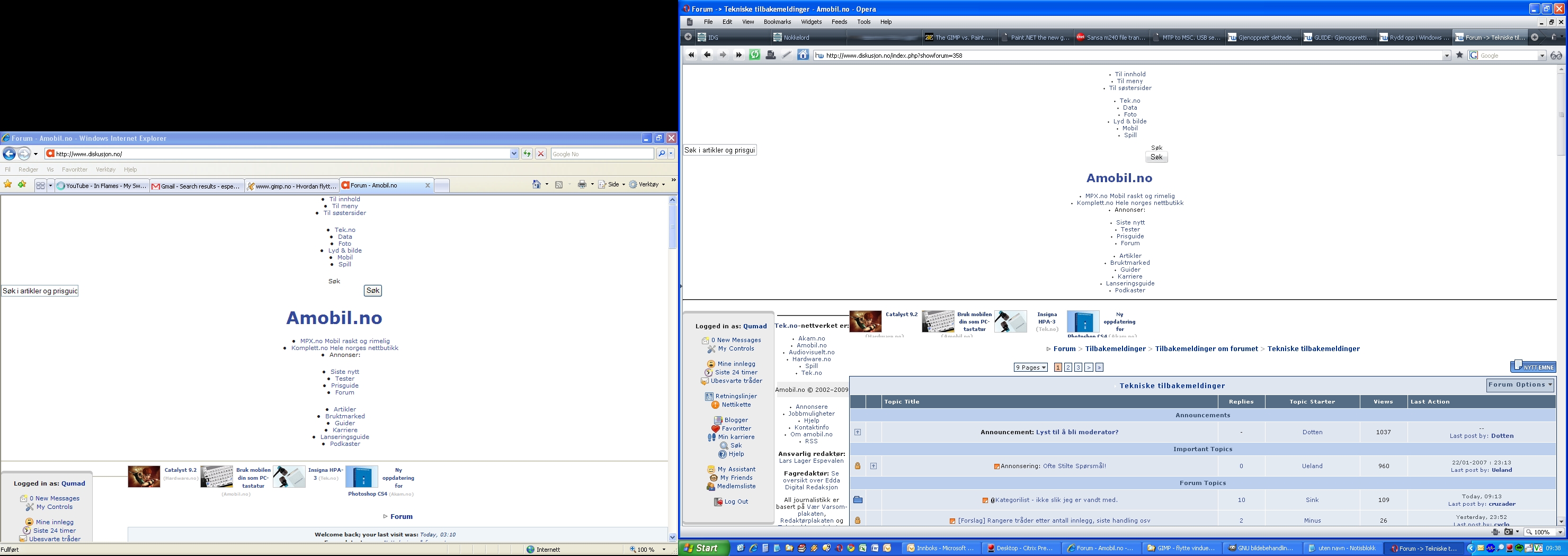
Task: Open Opera's Bookmarks menu
Action: point(777,22)
